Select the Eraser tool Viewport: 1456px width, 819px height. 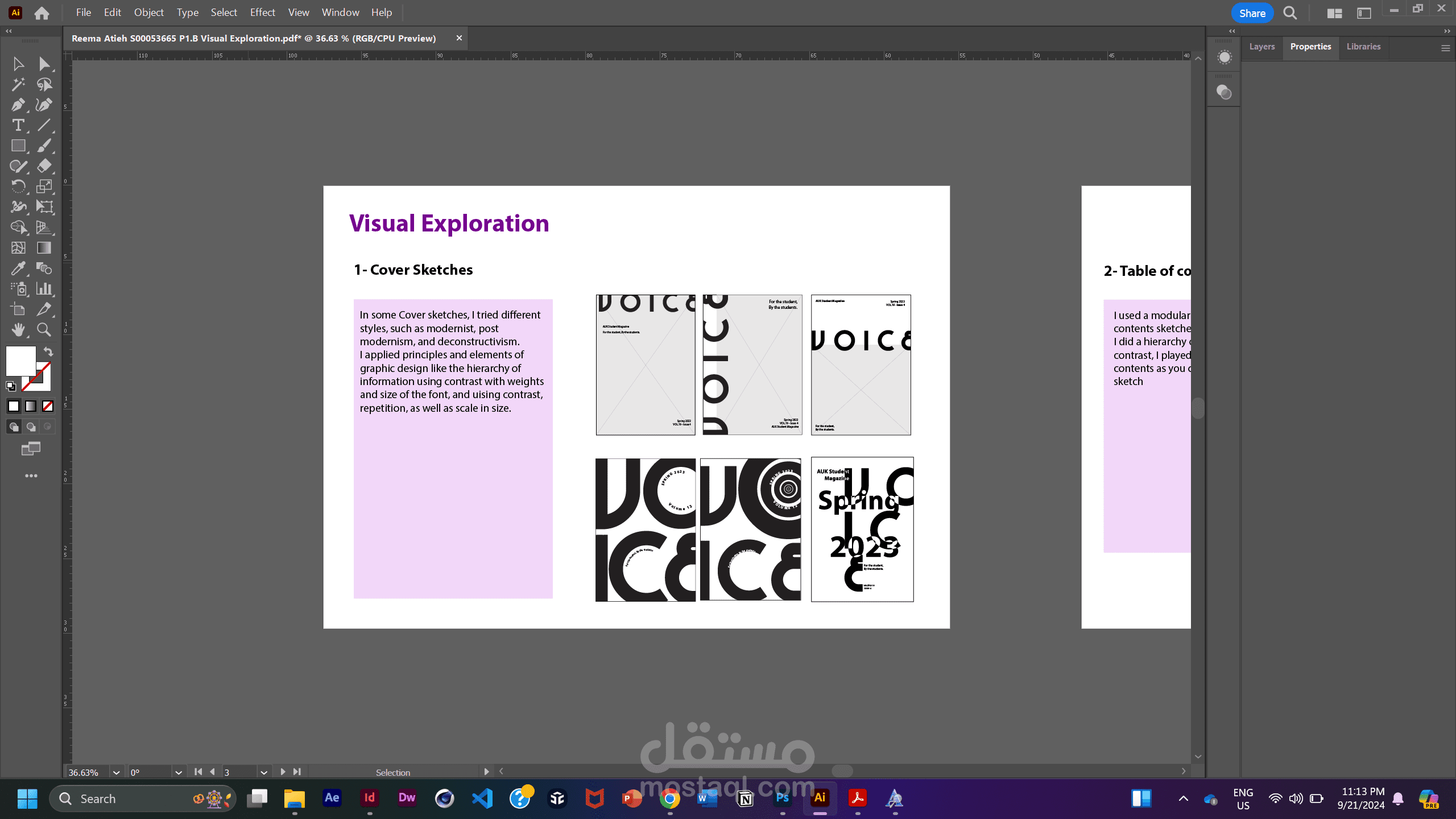(44, 166)
